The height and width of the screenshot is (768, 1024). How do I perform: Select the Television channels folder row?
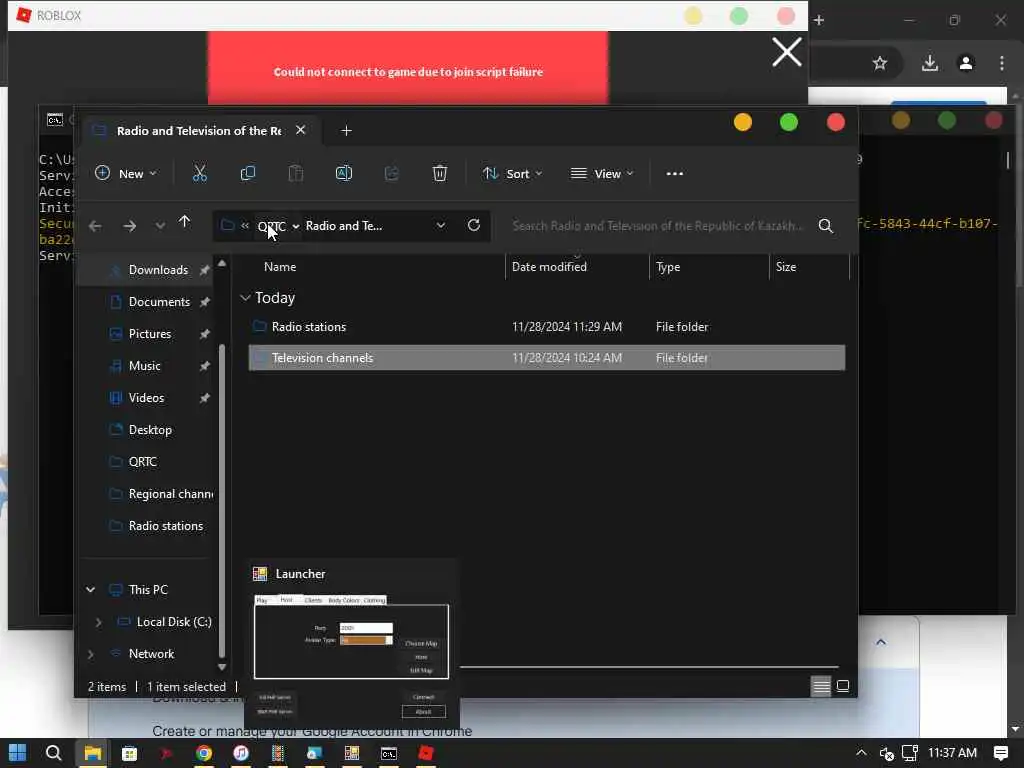[x=547, y=358]
